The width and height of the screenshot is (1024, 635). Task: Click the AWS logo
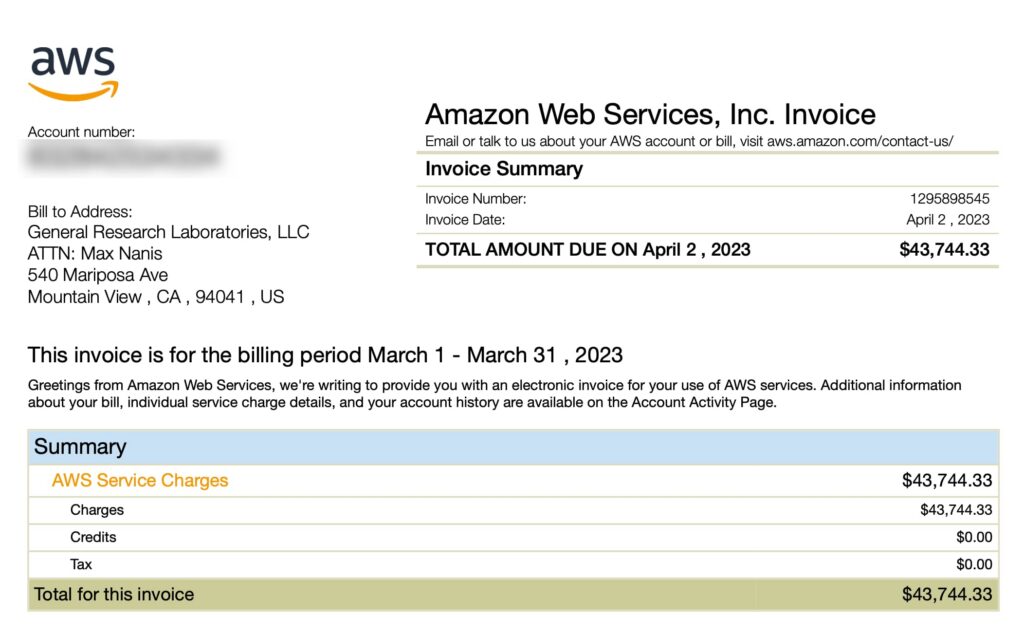[x=73, y=73]
